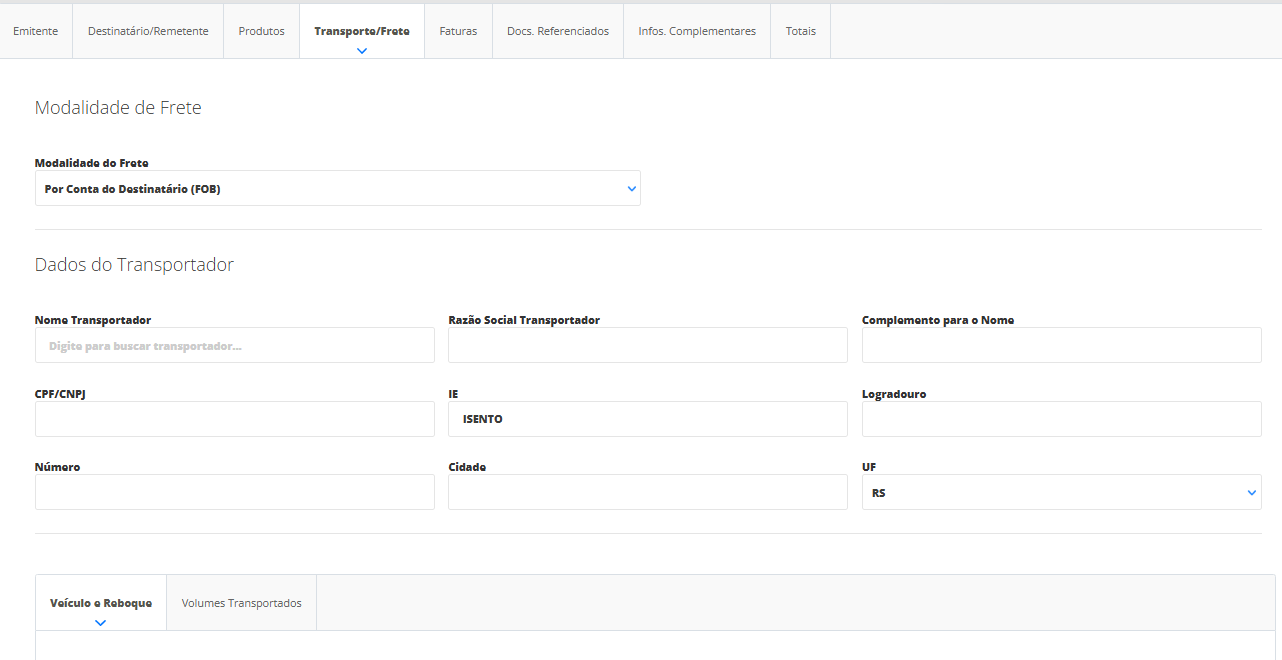The width and height of the screenshot is (1282, 660).
Task: Switch to Docs. Referenciados tab
Action: pos(557,31)
